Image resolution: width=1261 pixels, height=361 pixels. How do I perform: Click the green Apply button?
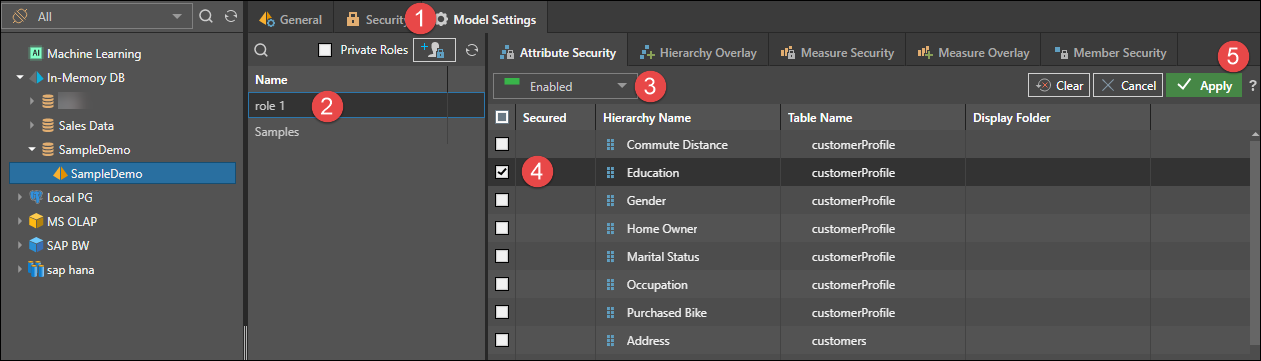point(1204,86)
